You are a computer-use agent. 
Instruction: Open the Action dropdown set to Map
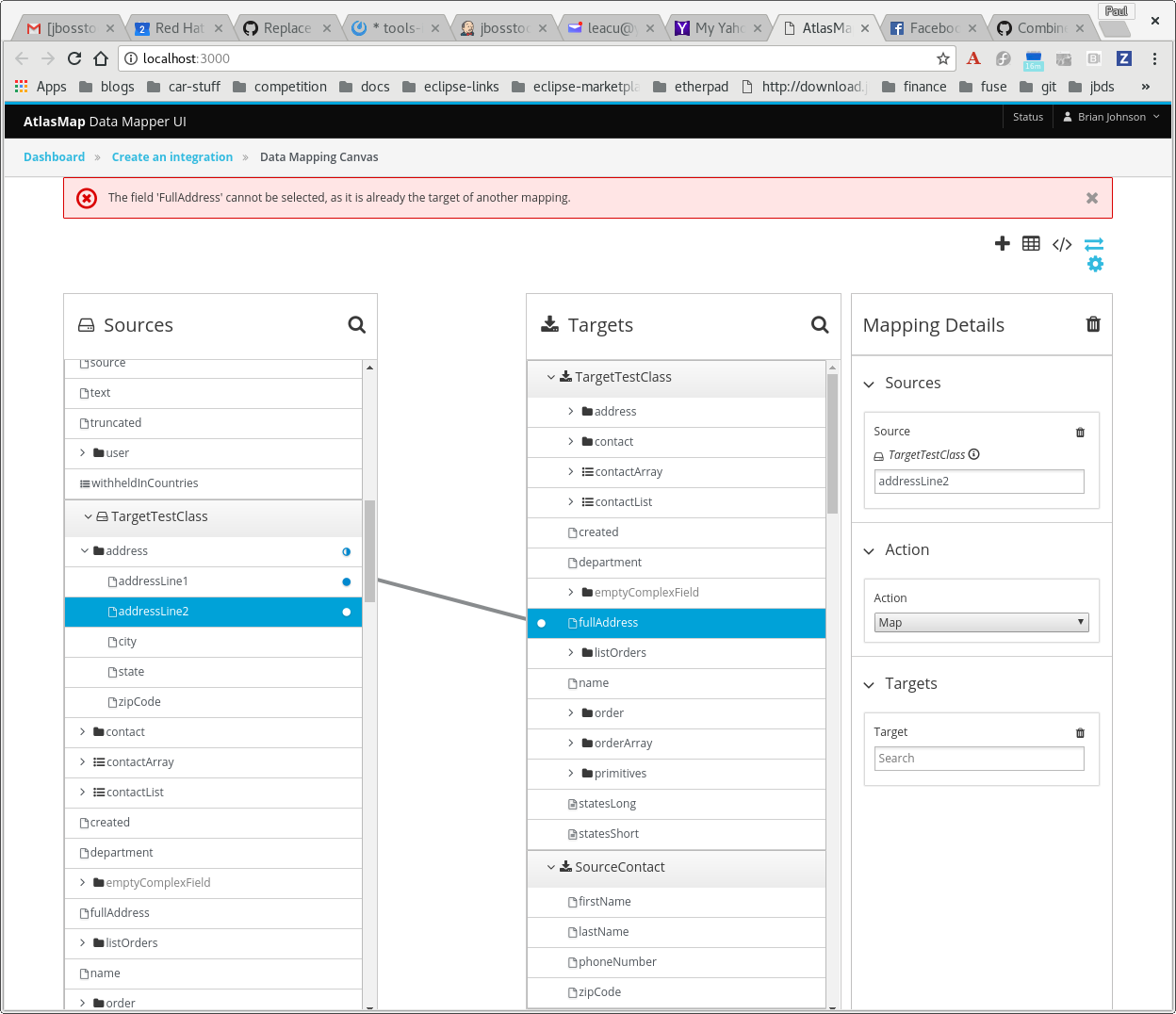[x=981, y=622]
